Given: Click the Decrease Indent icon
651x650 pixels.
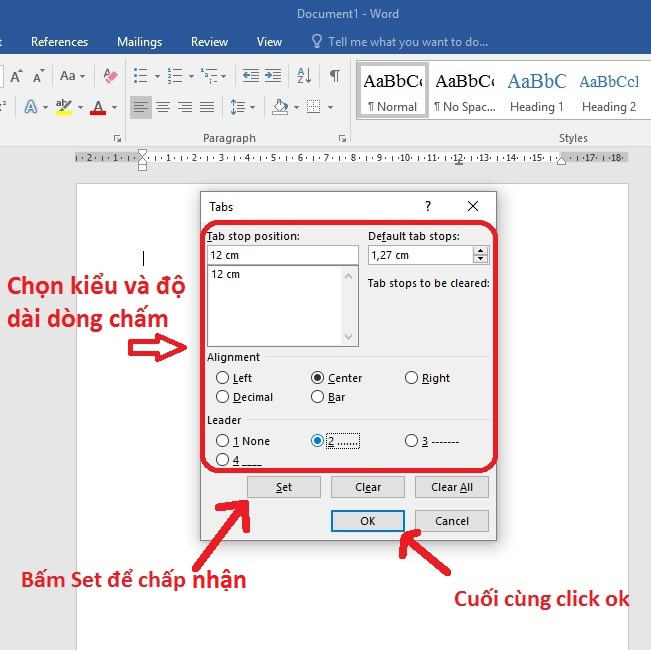Looking at the screenshot, I should coord(251,76).
